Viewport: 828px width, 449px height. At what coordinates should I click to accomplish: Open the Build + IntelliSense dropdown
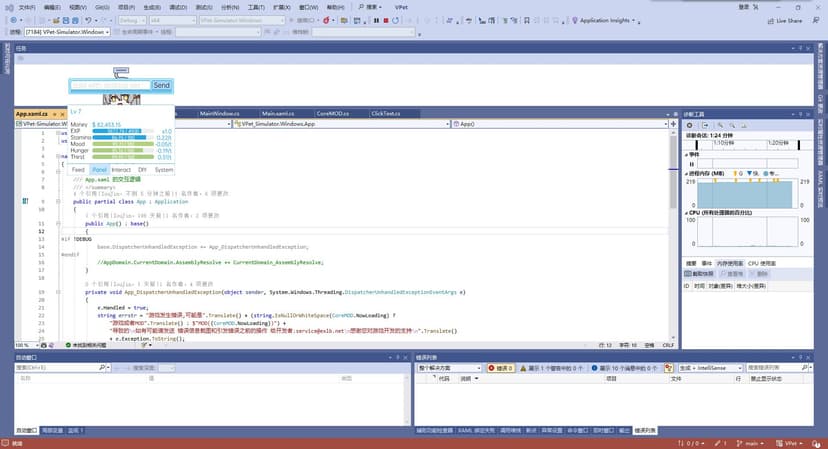click(710, 368)
